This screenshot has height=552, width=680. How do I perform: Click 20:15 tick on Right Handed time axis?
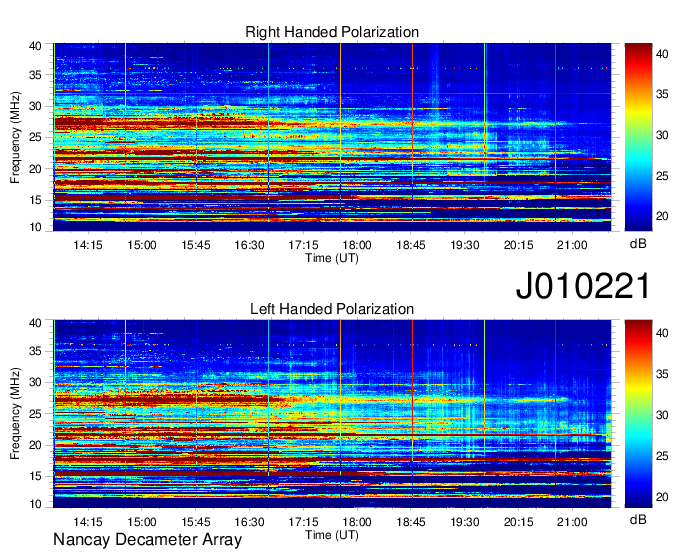518,245
